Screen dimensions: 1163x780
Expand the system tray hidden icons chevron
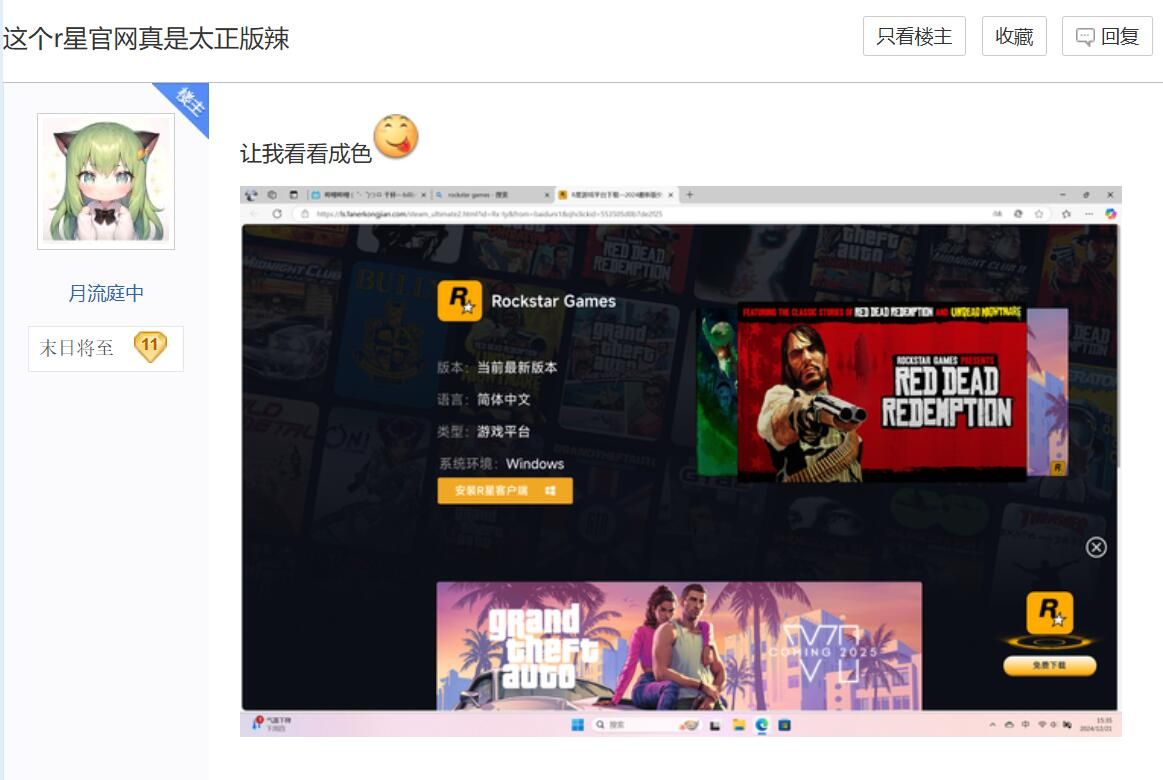click(x=992, y=724)
